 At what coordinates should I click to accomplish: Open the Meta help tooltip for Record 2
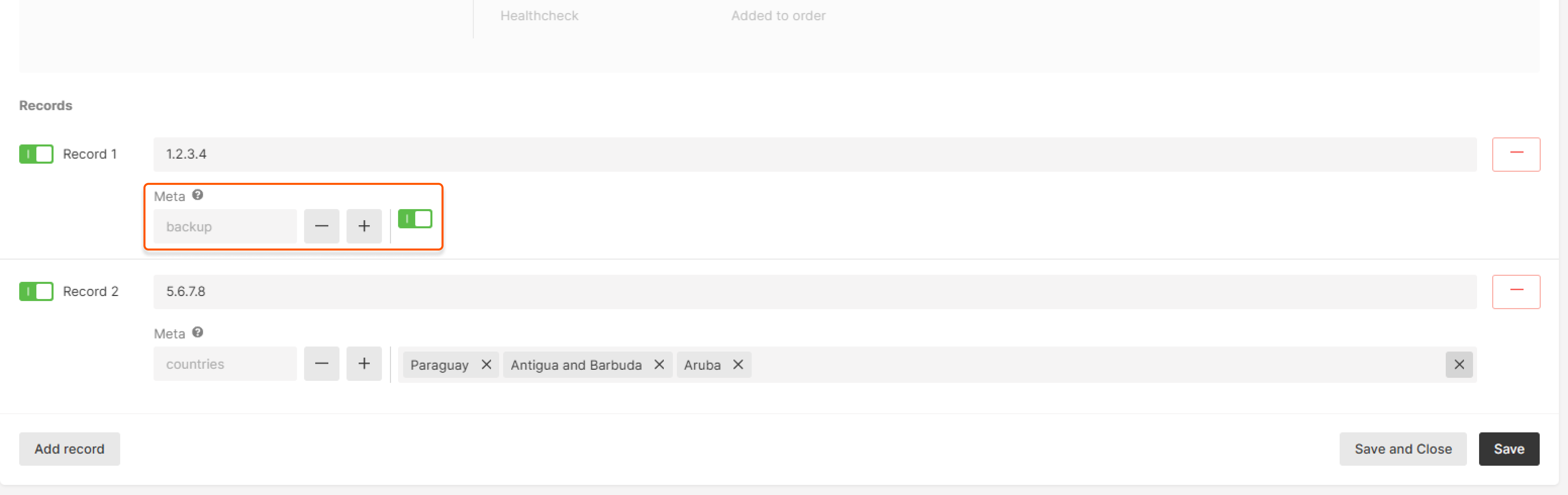(x=197, y=332)
